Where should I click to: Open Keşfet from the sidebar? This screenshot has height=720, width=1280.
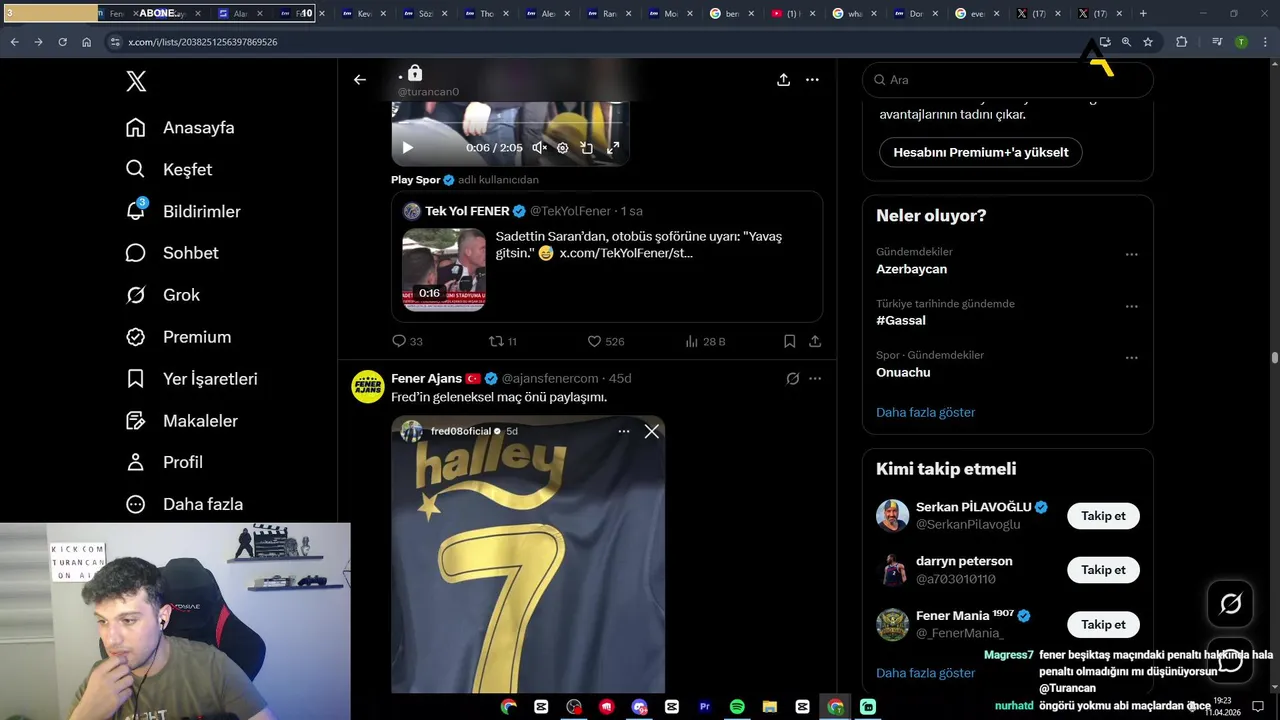[169, 170]
